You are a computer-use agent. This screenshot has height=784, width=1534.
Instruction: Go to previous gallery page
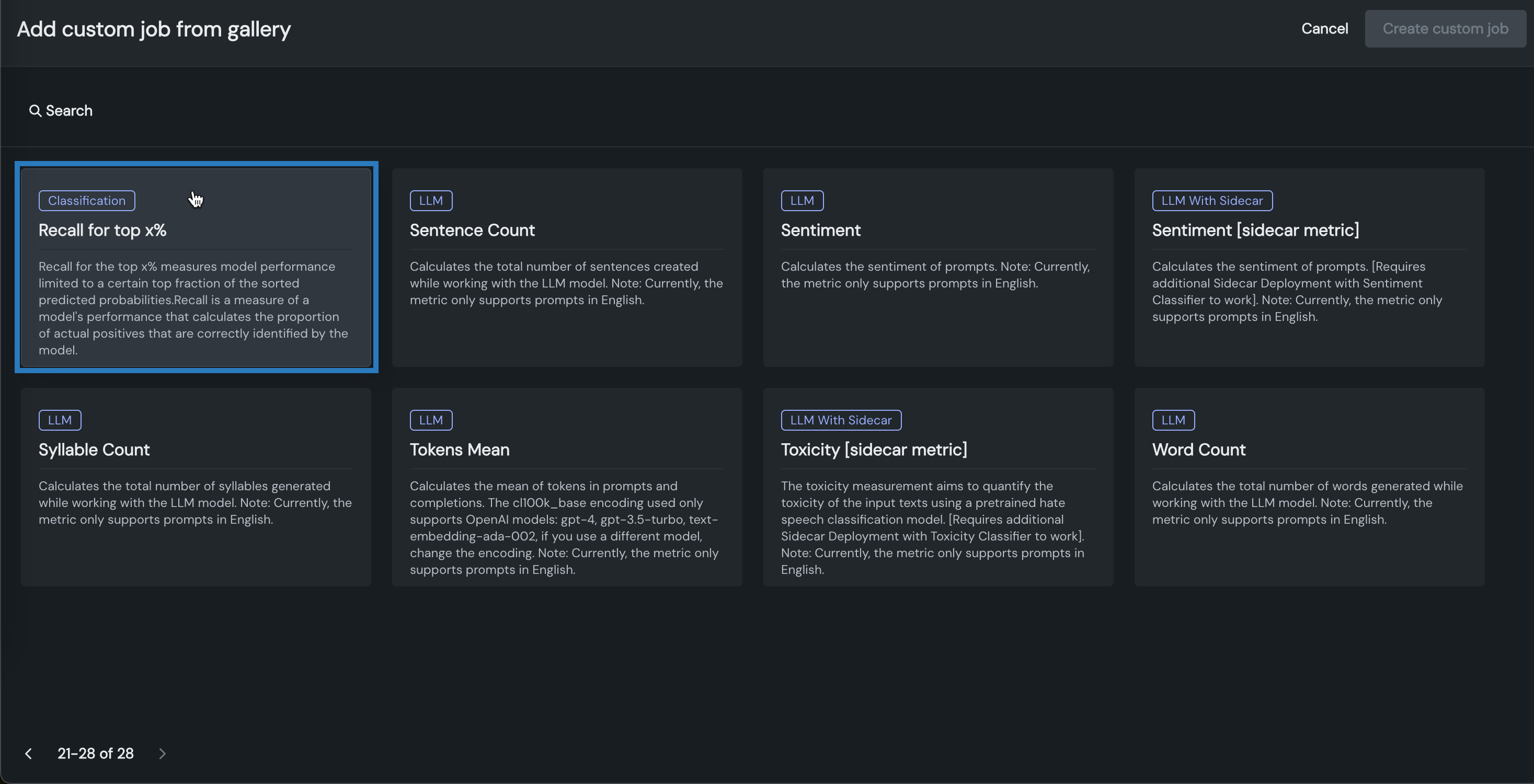click(x=28, y=754)
